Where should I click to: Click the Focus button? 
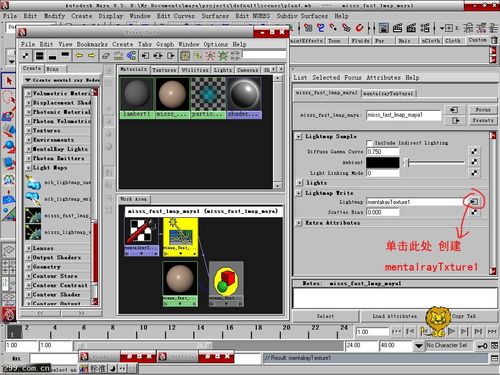483,110
